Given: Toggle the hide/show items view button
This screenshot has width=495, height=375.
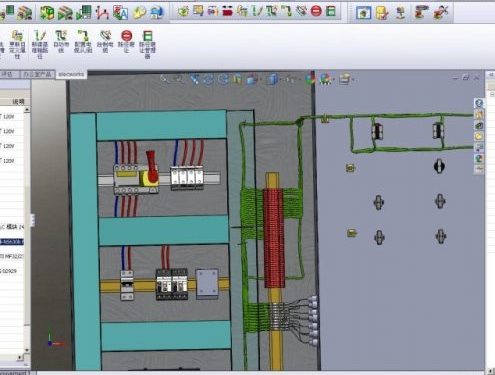Looking at the screenshot, I should point(291,79).
